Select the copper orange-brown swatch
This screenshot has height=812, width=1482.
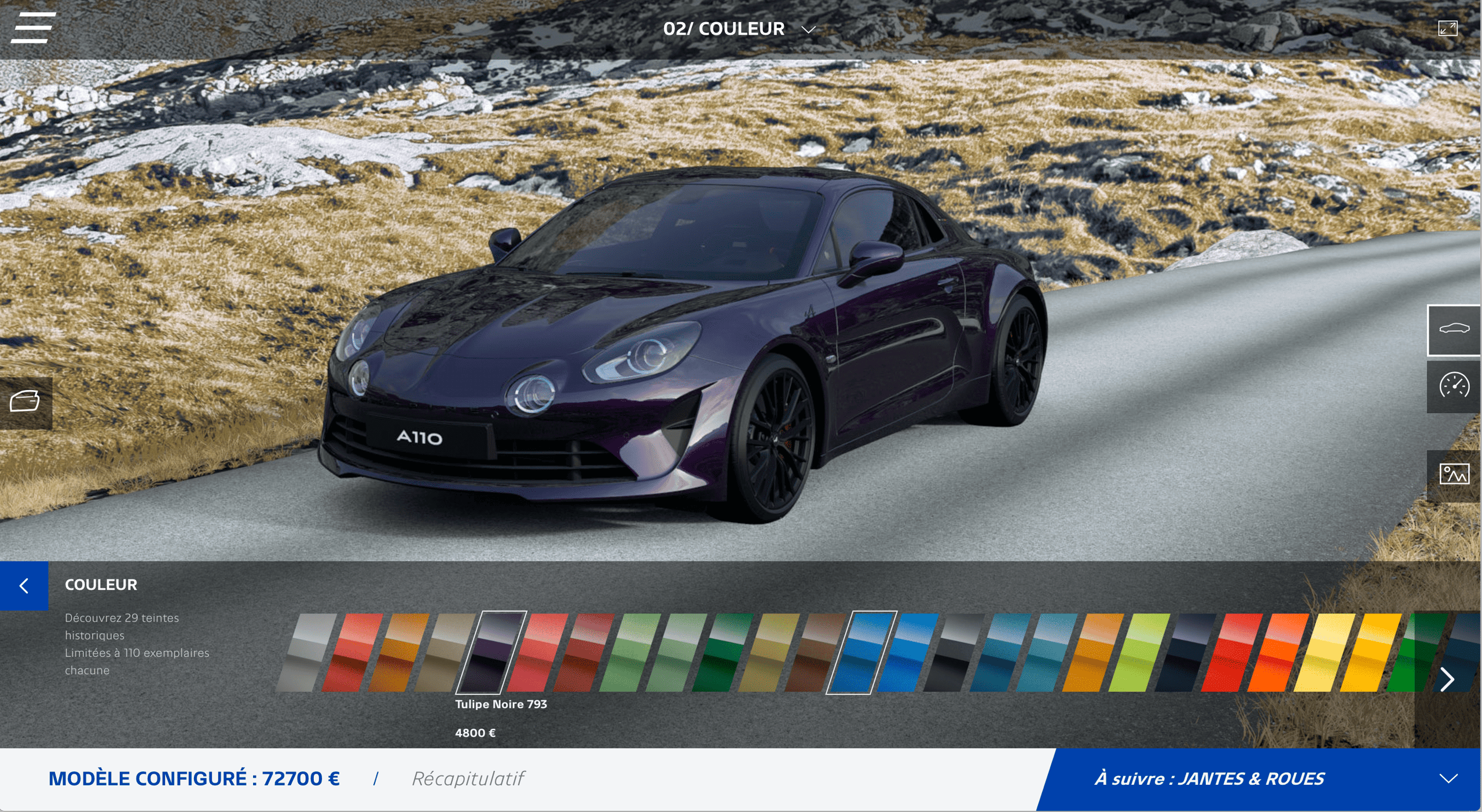(x=399, y=652)
